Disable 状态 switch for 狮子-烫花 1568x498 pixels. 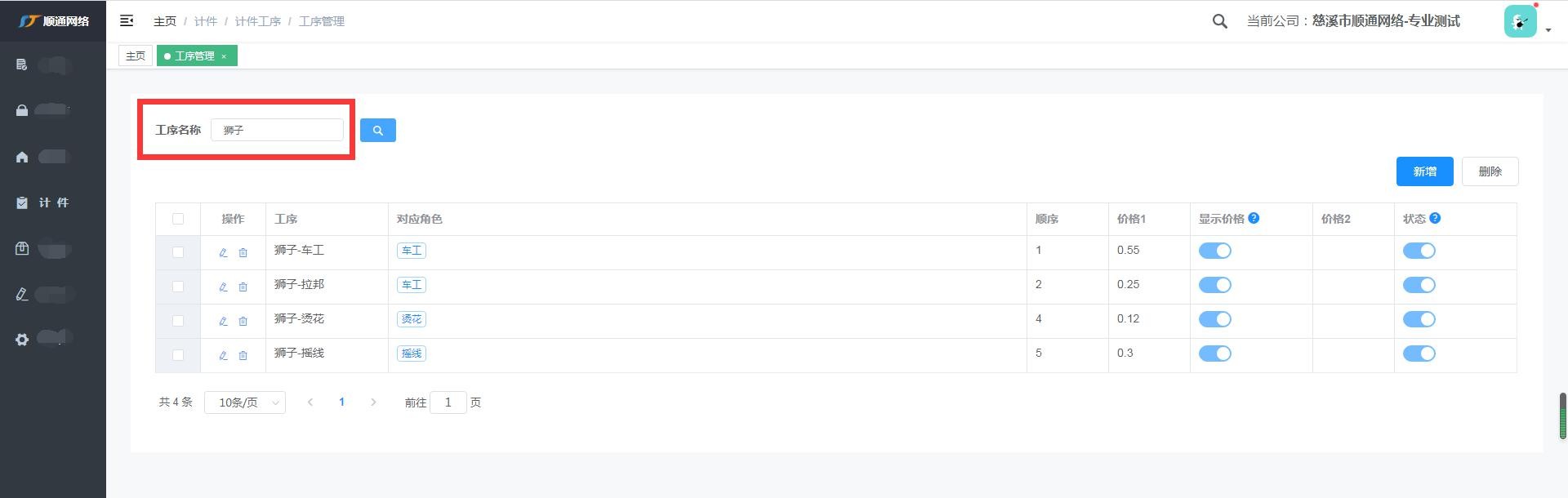tap(1419, 319)
